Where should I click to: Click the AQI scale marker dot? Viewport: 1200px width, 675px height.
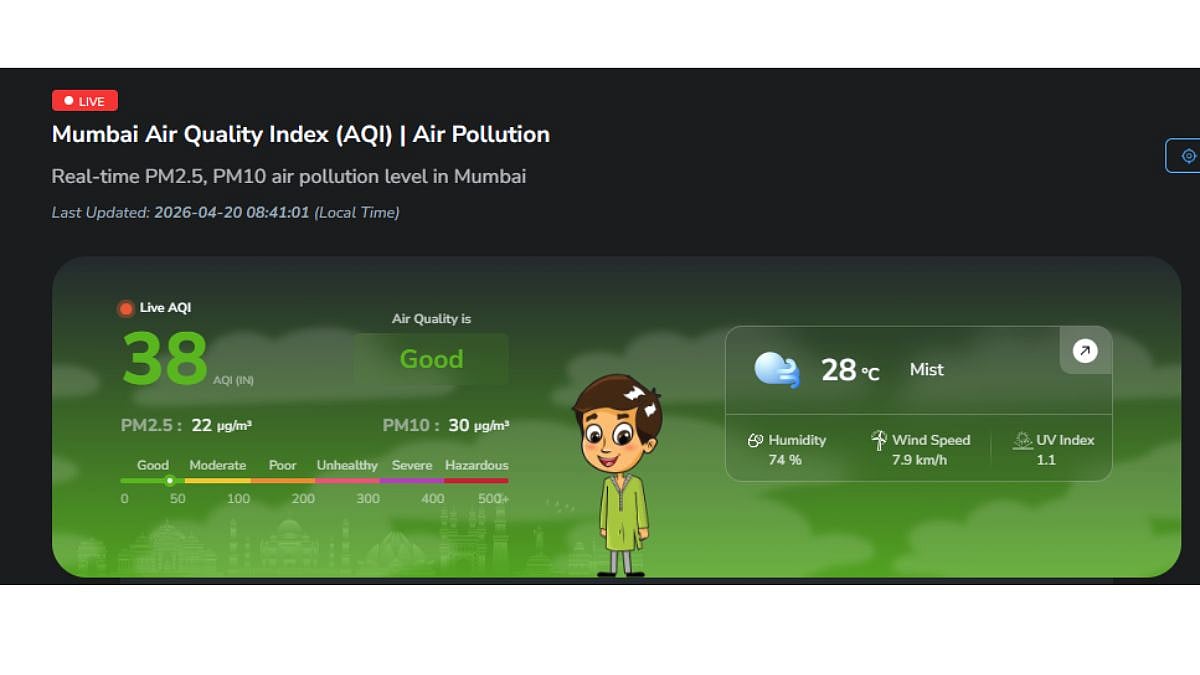tap(170, 481)
